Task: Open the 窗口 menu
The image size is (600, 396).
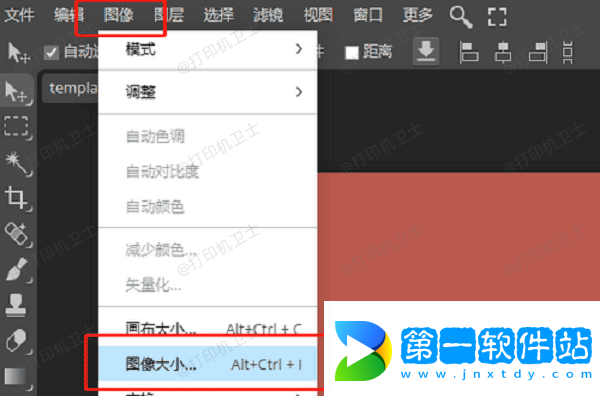Action: 368,15
